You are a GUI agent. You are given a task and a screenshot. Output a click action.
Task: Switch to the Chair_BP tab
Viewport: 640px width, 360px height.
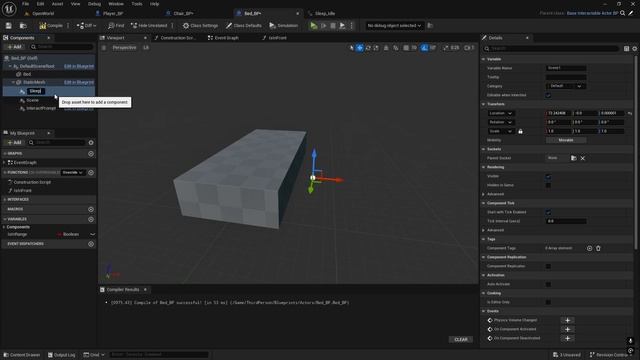[x=183, y=13]
